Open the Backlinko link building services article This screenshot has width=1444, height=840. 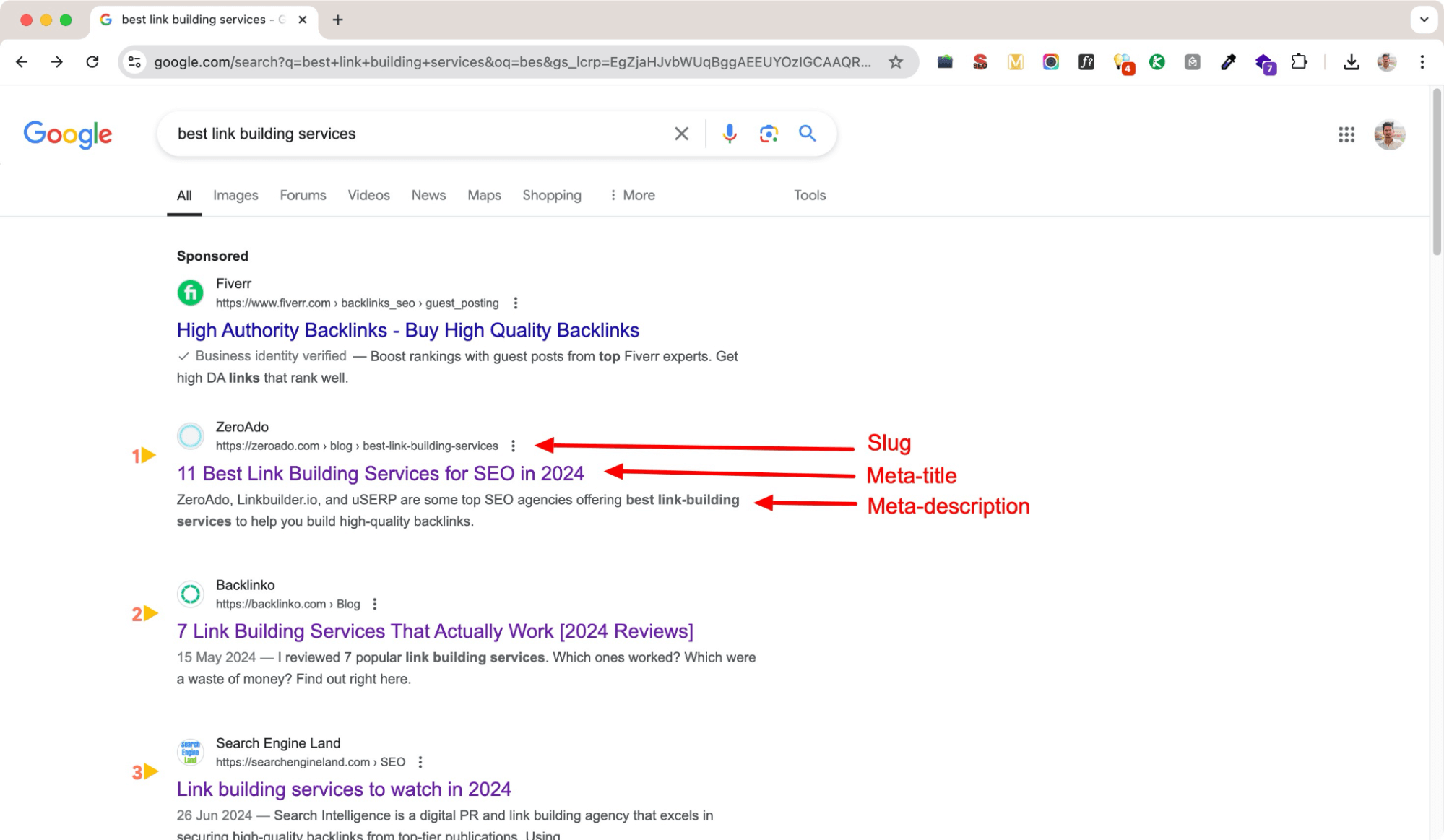tap(434, 631)
